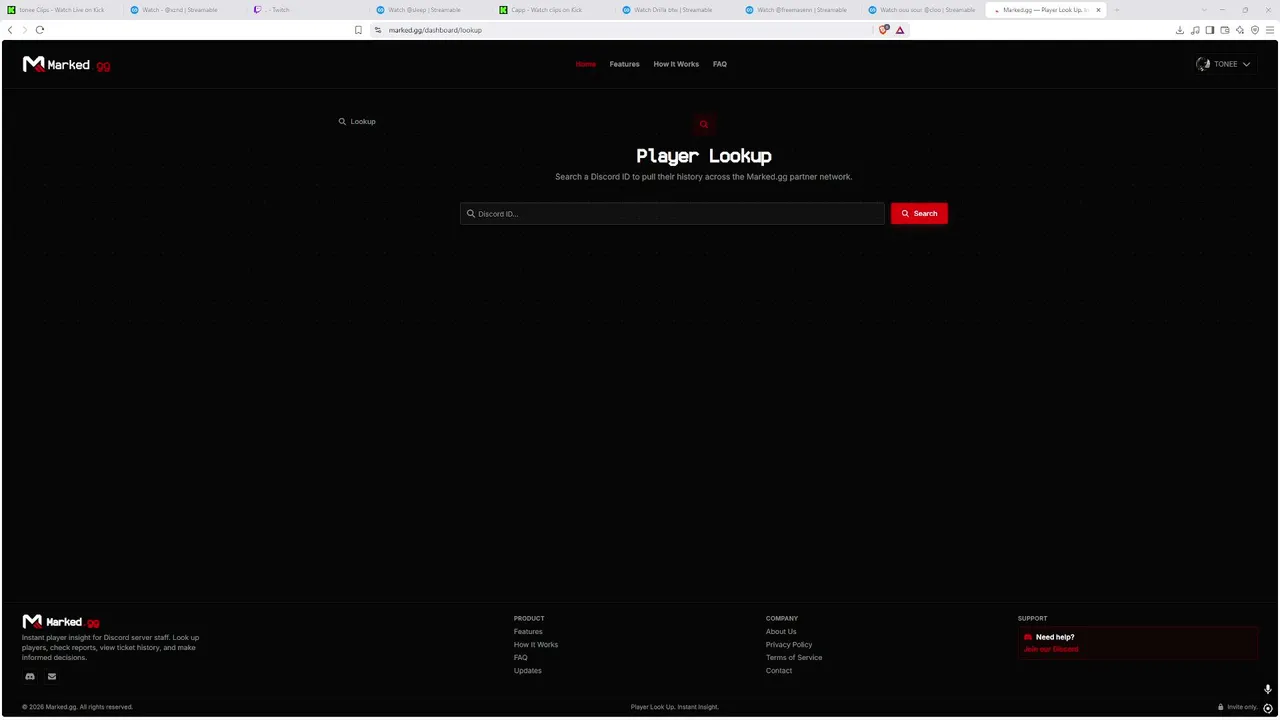Click the Marked.gg footer logo
The height and width of the screenshot is (720, 1280).
(x=61, y=622)
